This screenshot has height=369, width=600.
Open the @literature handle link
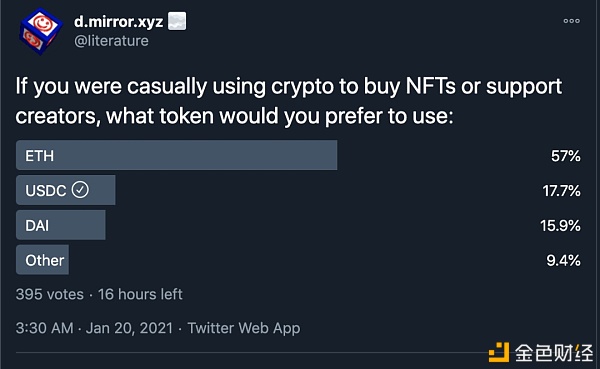[x=111, y=41]
